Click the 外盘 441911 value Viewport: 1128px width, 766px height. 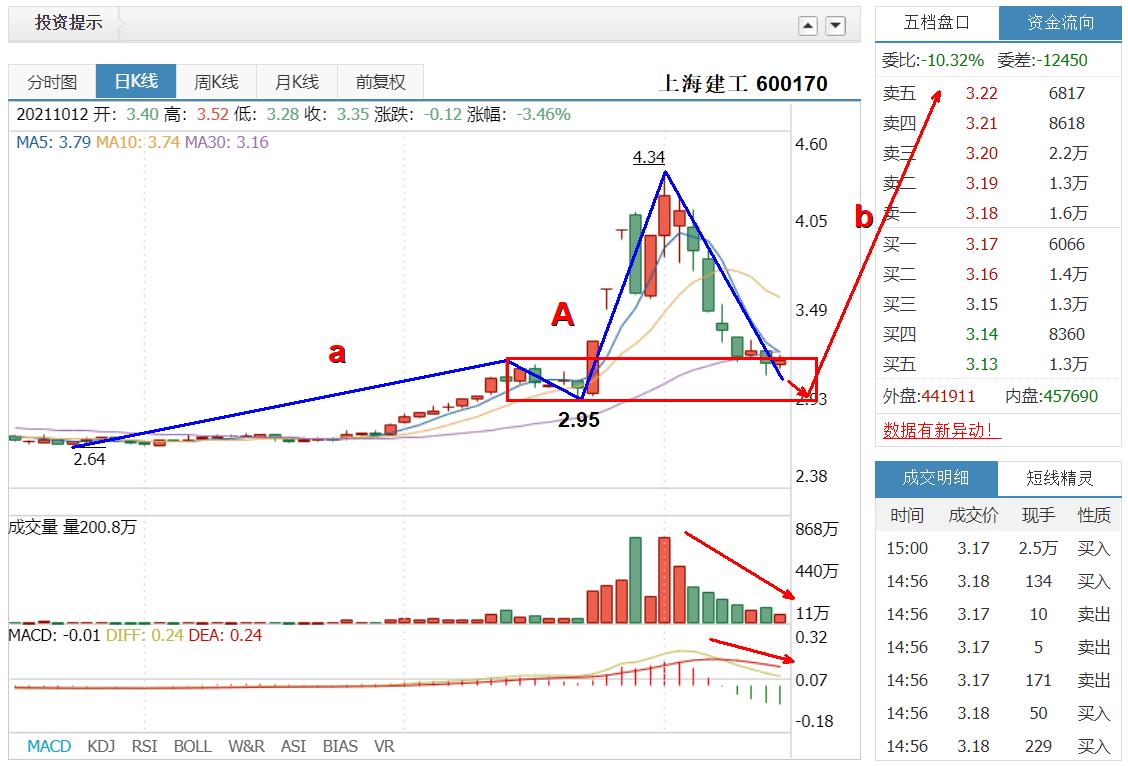948,396
